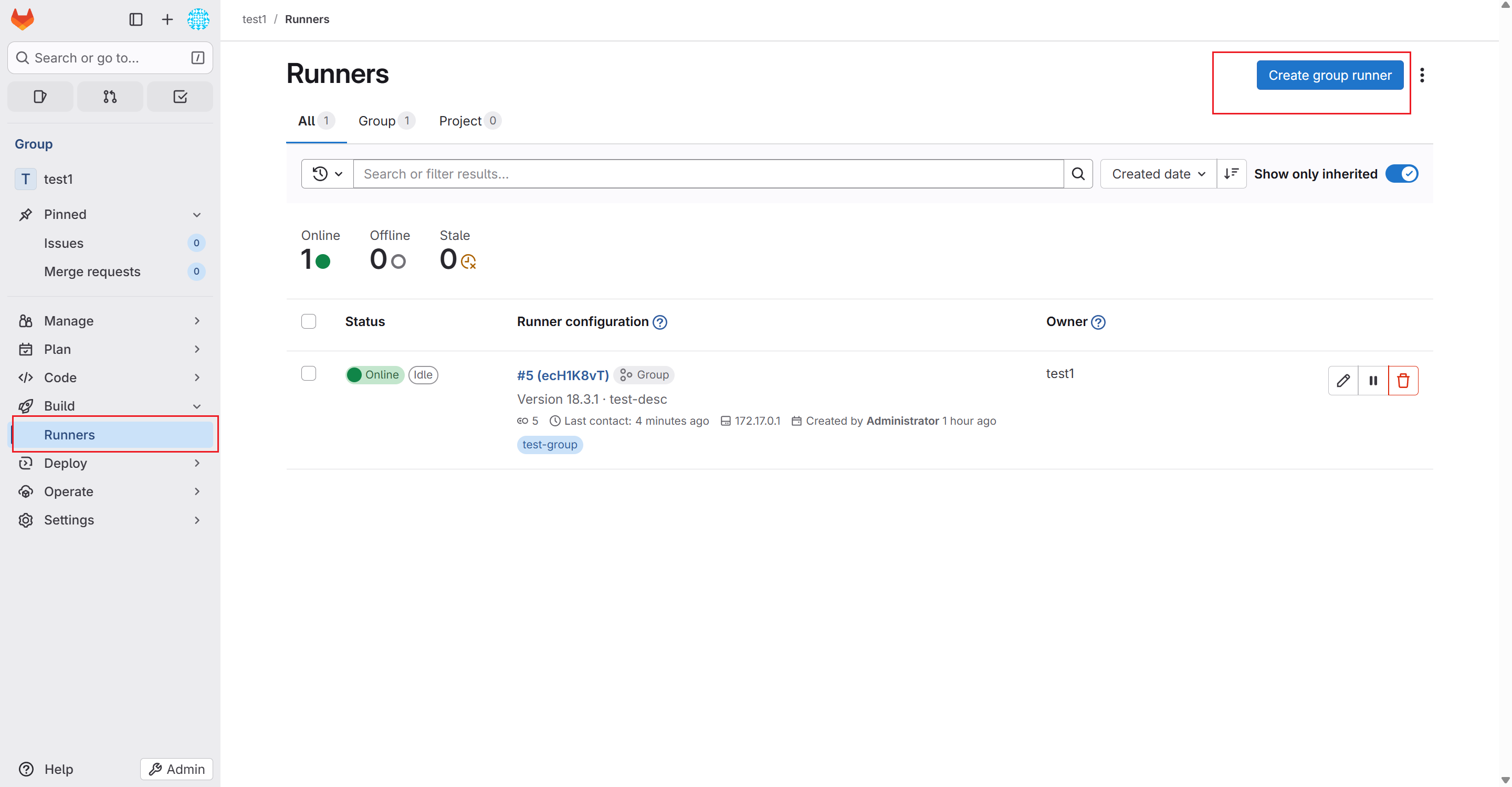This screenshot has width=1512, height=787.
Task: Disable the Show only inherited toggle
Action: click(1401, 174)
